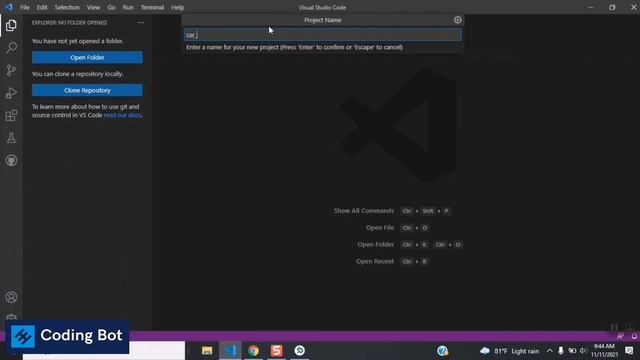Open the Extensions view
This screenshot has height=360, width=640.
point(11,116)
